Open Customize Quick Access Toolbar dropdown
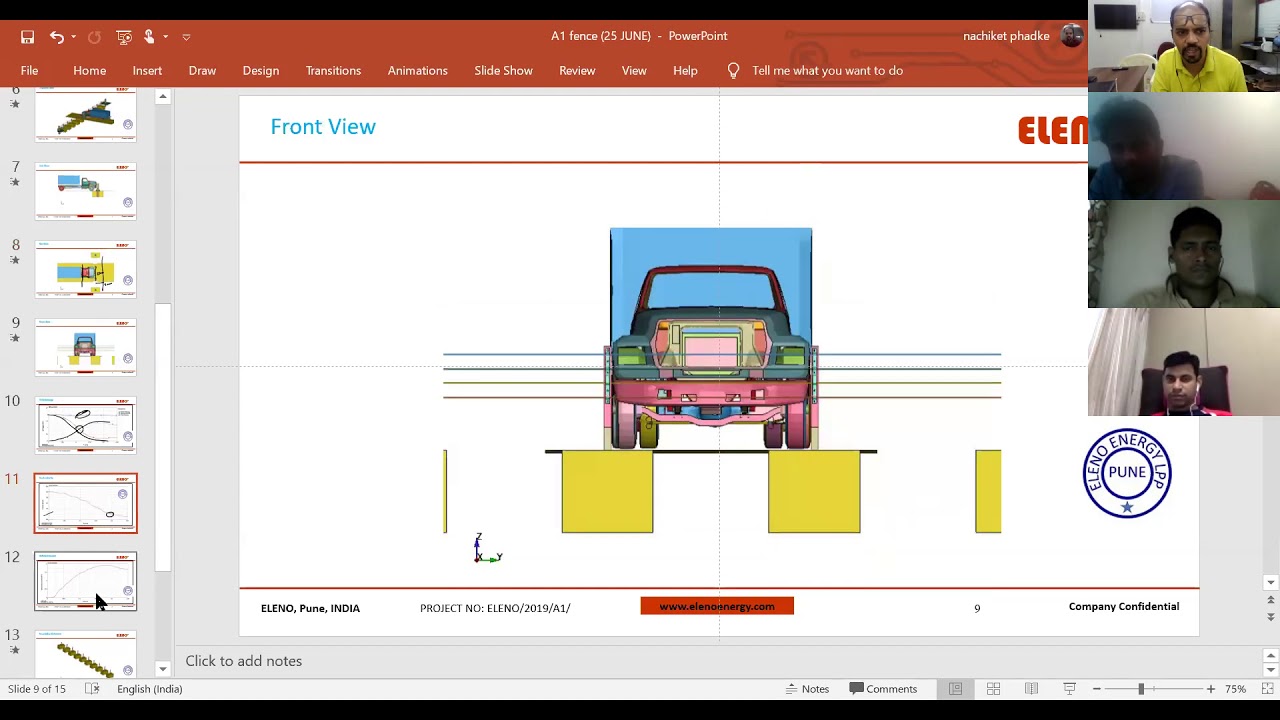The width and height of the screenshot is (1280, 720). 186,37
